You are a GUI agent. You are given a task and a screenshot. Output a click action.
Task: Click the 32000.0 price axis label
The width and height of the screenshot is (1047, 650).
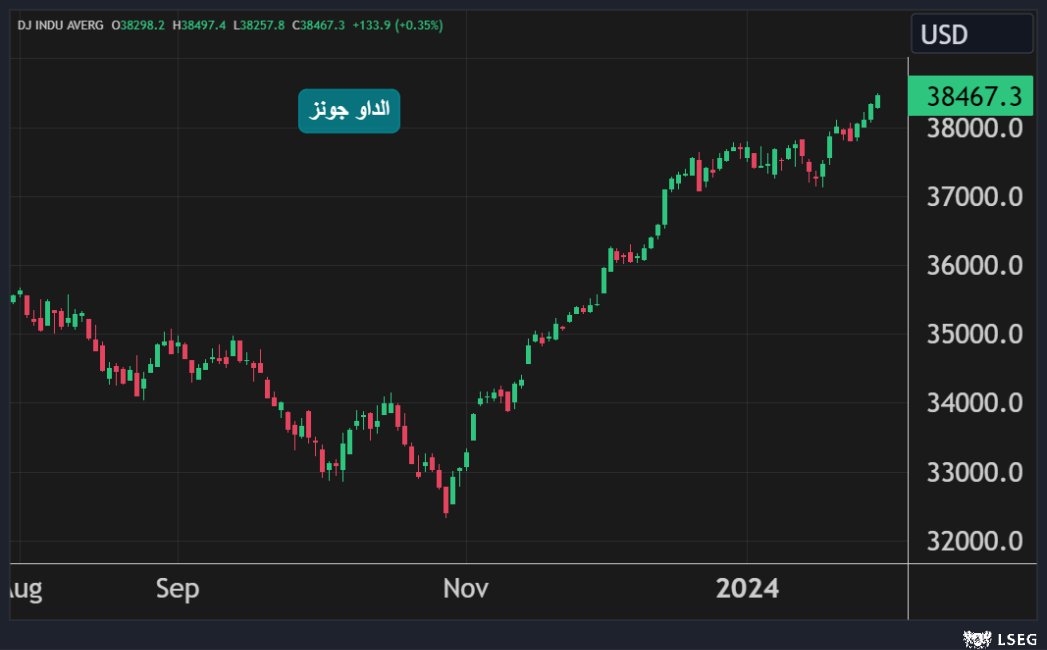click(x=974, y=541)
